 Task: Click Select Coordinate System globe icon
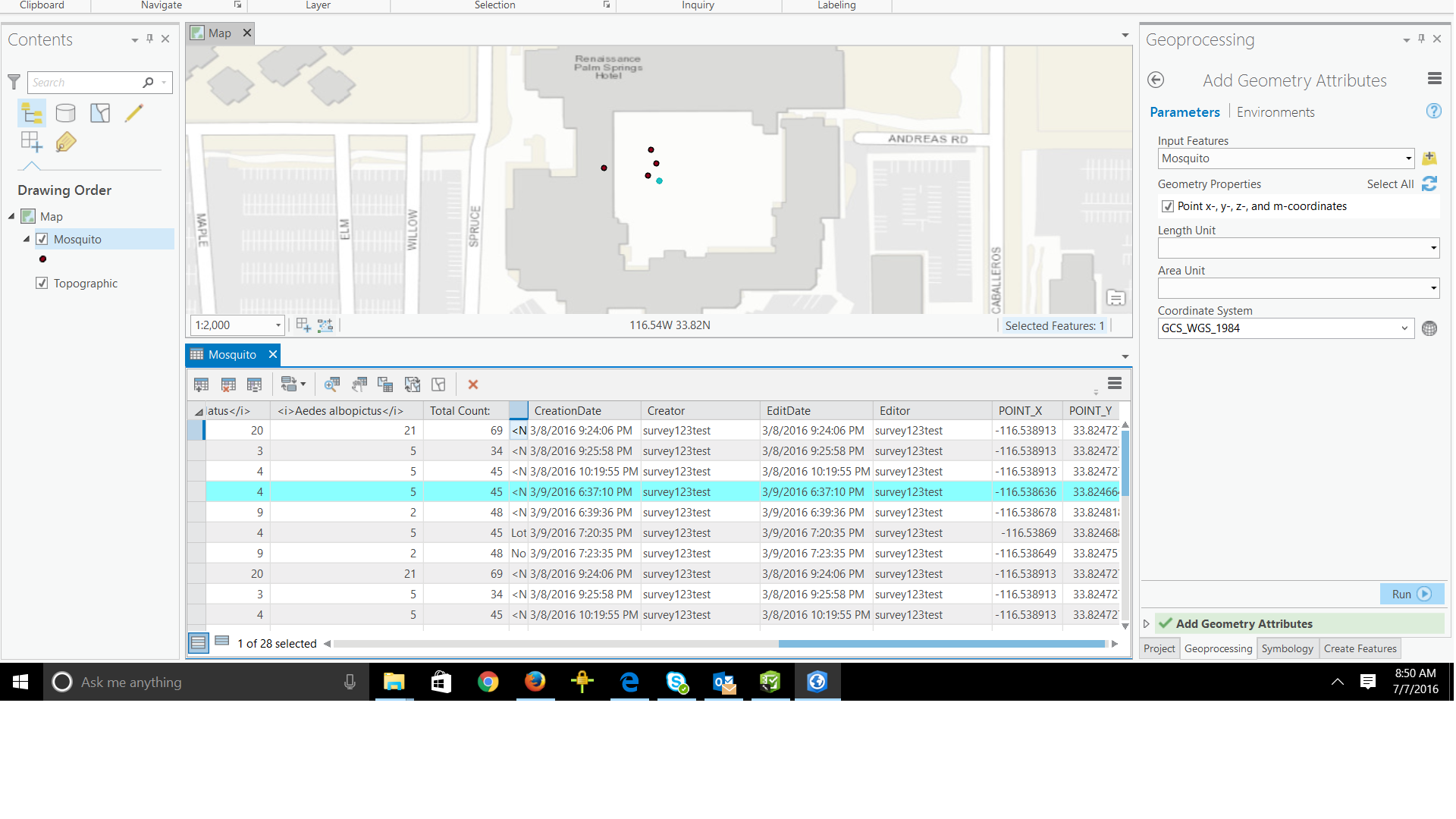(1429, 328)
